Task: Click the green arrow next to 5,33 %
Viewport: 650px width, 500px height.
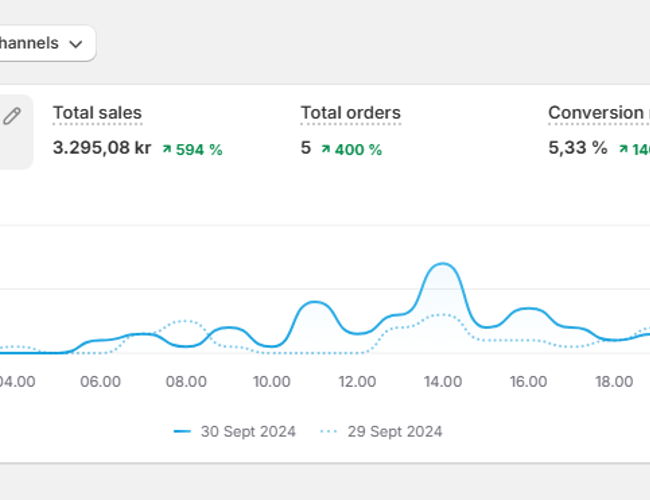Action: coord(623,149)
